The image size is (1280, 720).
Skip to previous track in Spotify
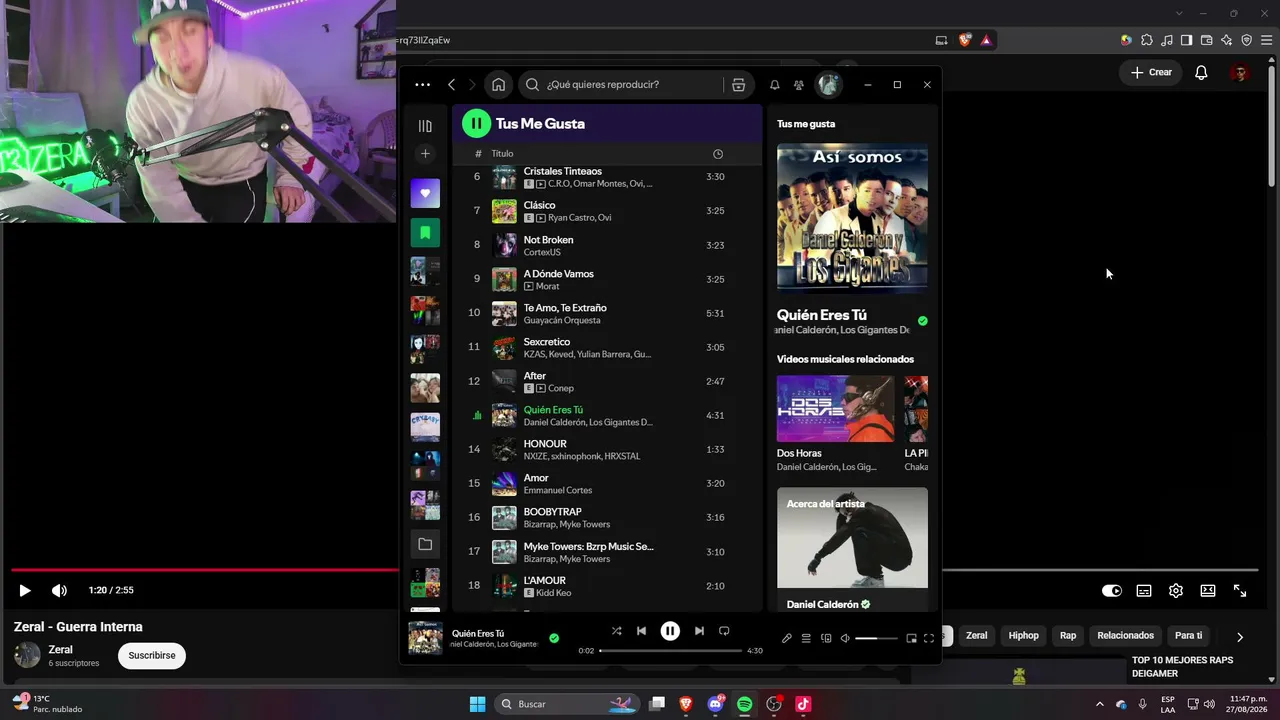(x=642, y=631)
